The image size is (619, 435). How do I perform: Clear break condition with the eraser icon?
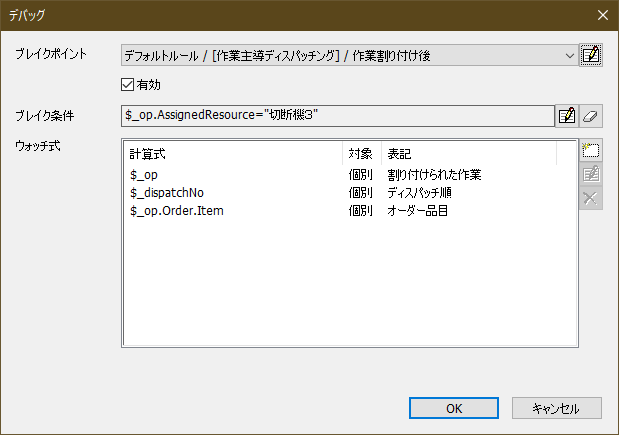click(590, 116)
